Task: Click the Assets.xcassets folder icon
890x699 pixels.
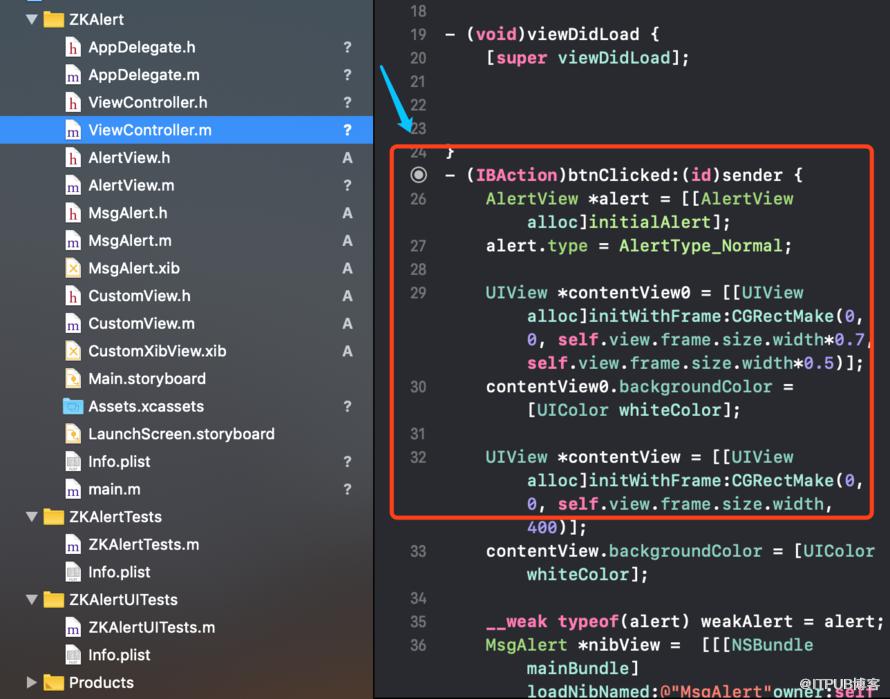Action: pyautogui.click(x=73, y=407)
